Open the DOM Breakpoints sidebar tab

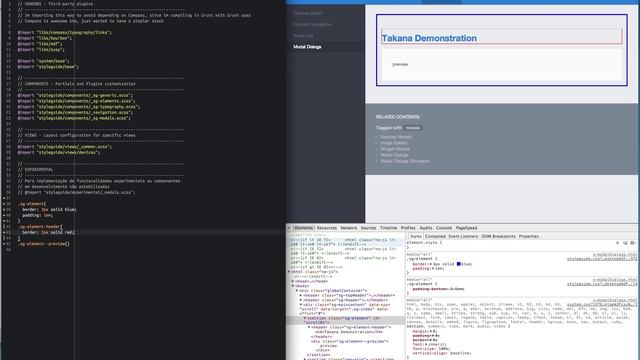coord(498,236)
